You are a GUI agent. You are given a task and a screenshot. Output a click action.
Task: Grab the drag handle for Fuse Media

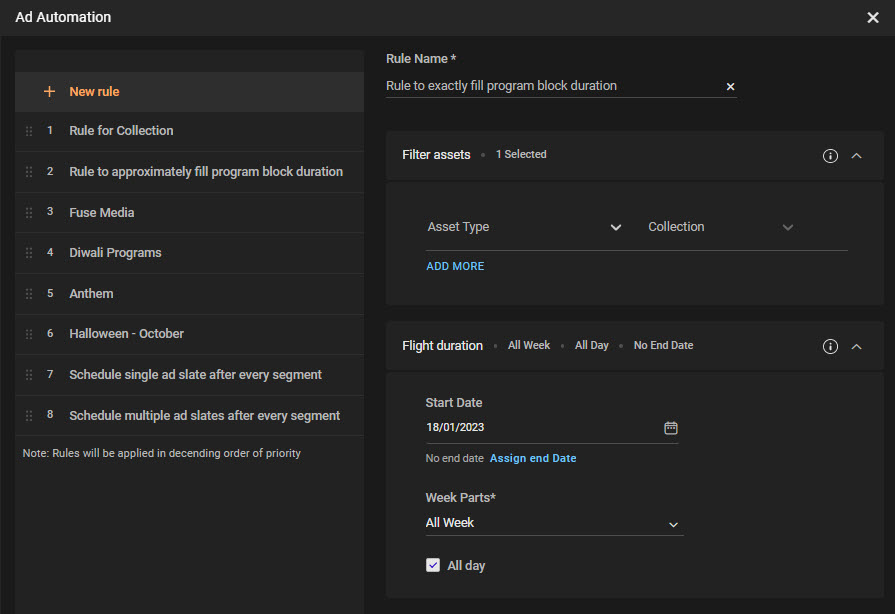click(29, 213)
